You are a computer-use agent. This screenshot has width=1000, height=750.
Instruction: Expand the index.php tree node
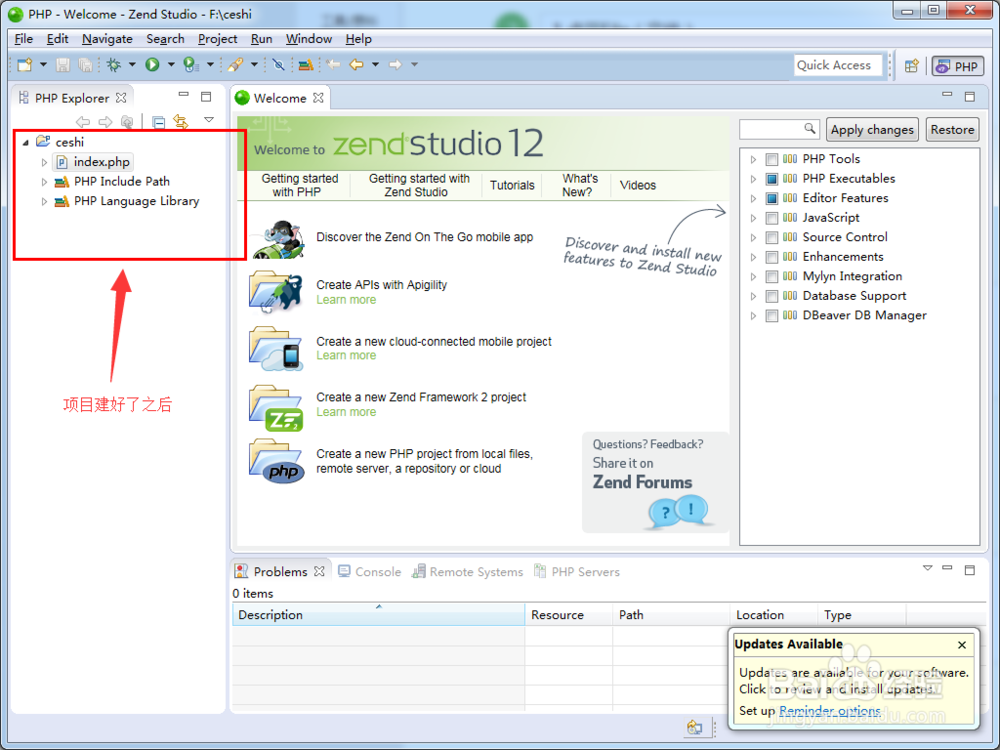tap(44, 162)
